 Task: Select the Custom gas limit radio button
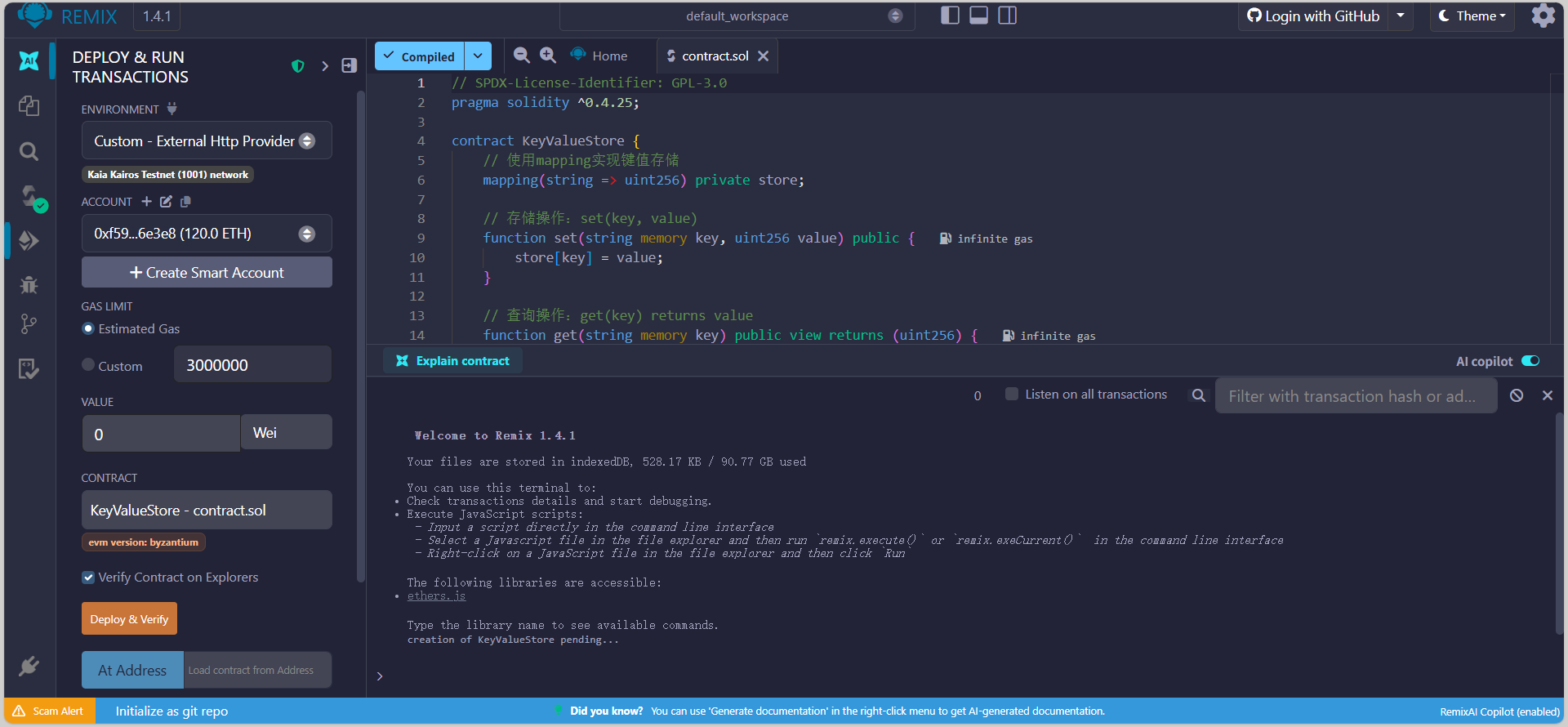coord(88,365)
